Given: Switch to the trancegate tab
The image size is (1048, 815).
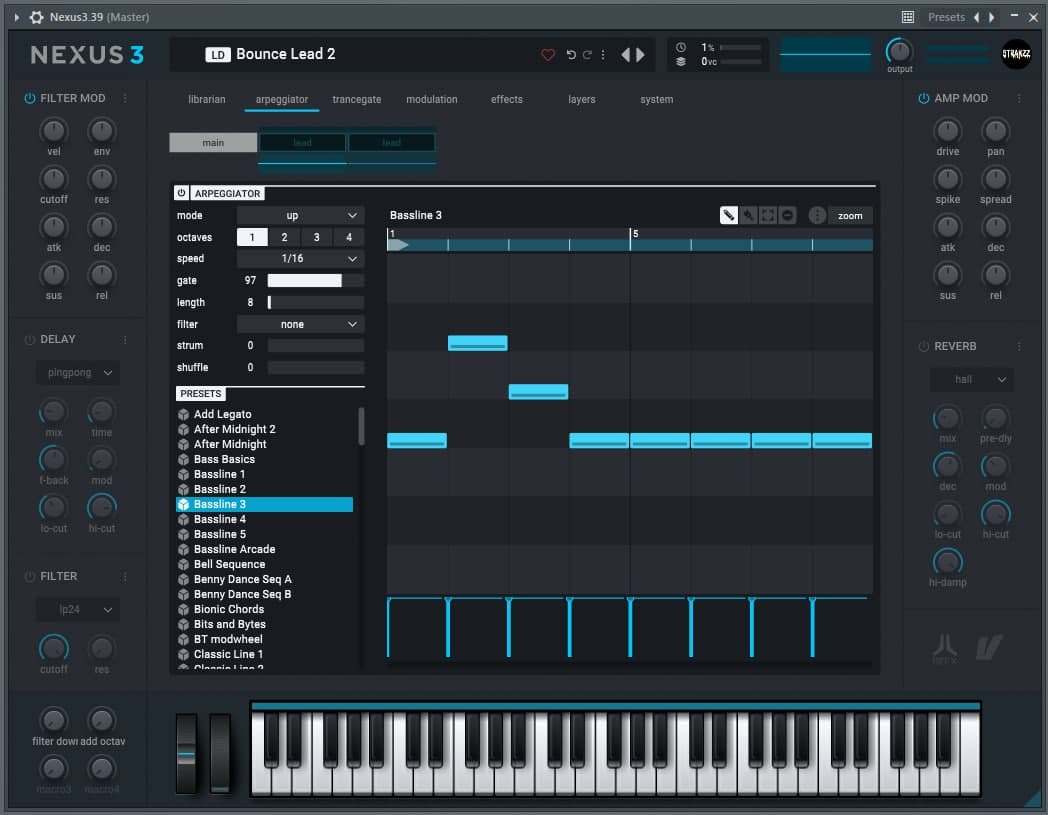Looking at the screenshot, I should (356, 100).
